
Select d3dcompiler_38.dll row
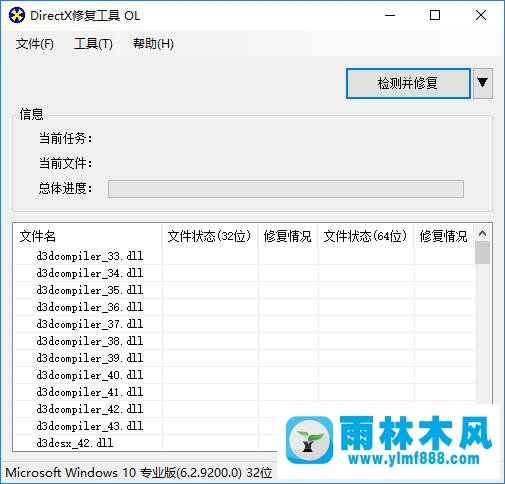(244, 341)
